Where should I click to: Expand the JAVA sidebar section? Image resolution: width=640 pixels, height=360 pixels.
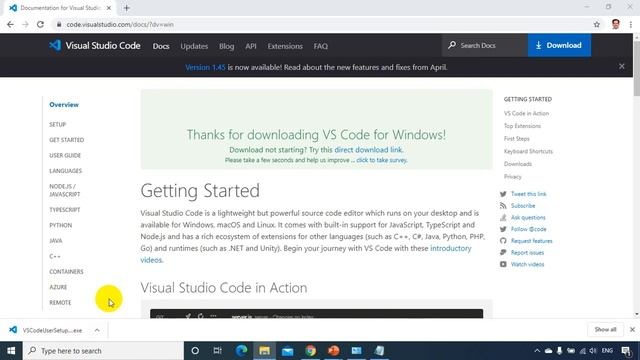point(56,241)
